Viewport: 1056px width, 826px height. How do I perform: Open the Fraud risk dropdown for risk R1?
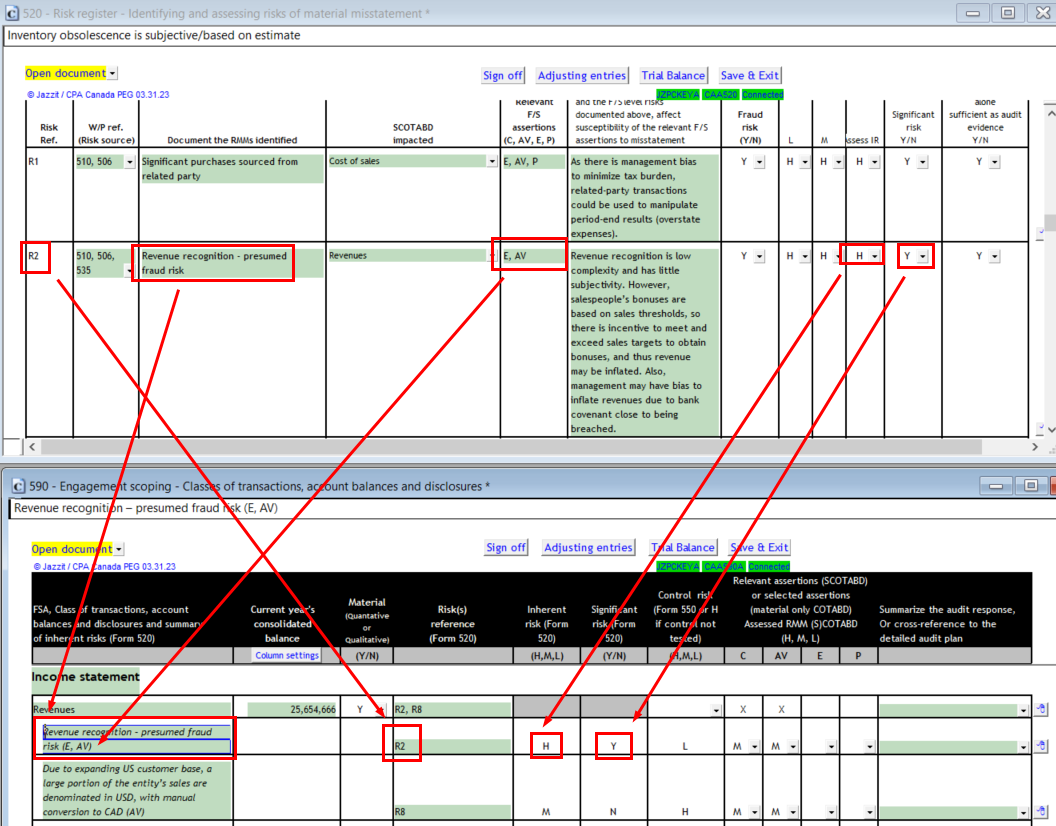click(x=759, y=162)
